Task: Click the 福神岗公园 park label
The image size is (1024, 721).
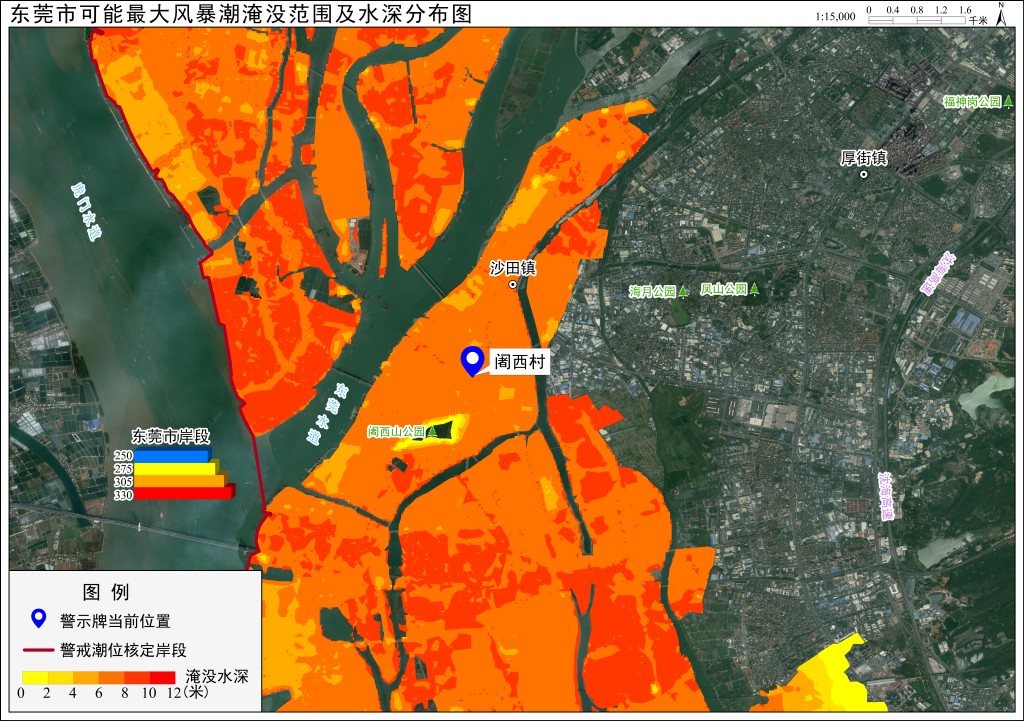Action: coord(972,101)
